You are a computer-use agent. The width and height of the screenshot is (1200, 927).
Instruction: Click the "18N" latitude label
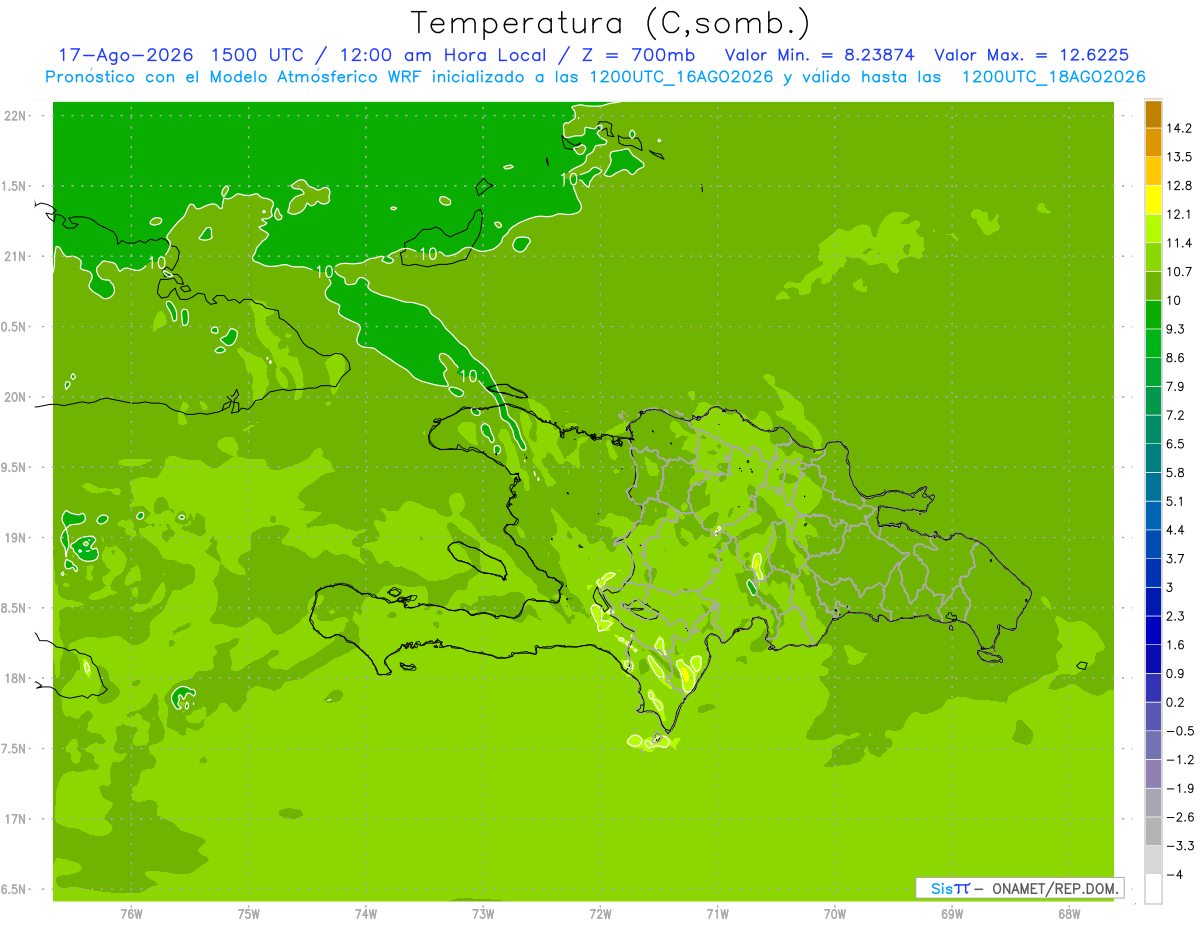pos(16,679)
